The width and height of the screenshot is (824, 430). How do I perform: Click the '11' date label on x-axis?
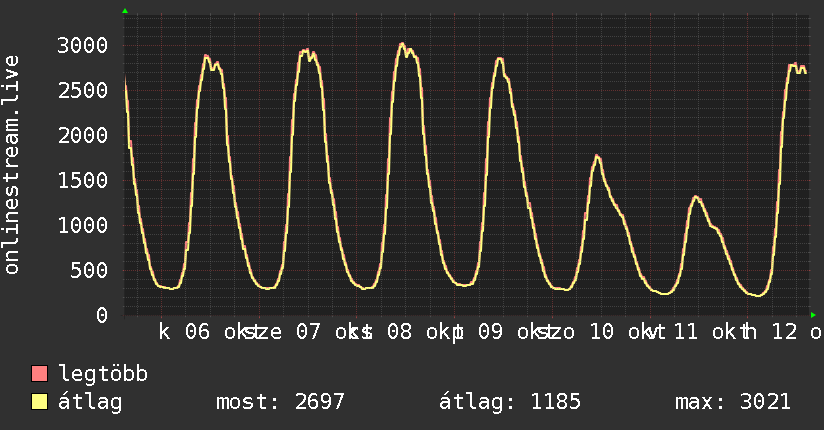(x=685, y=332)
